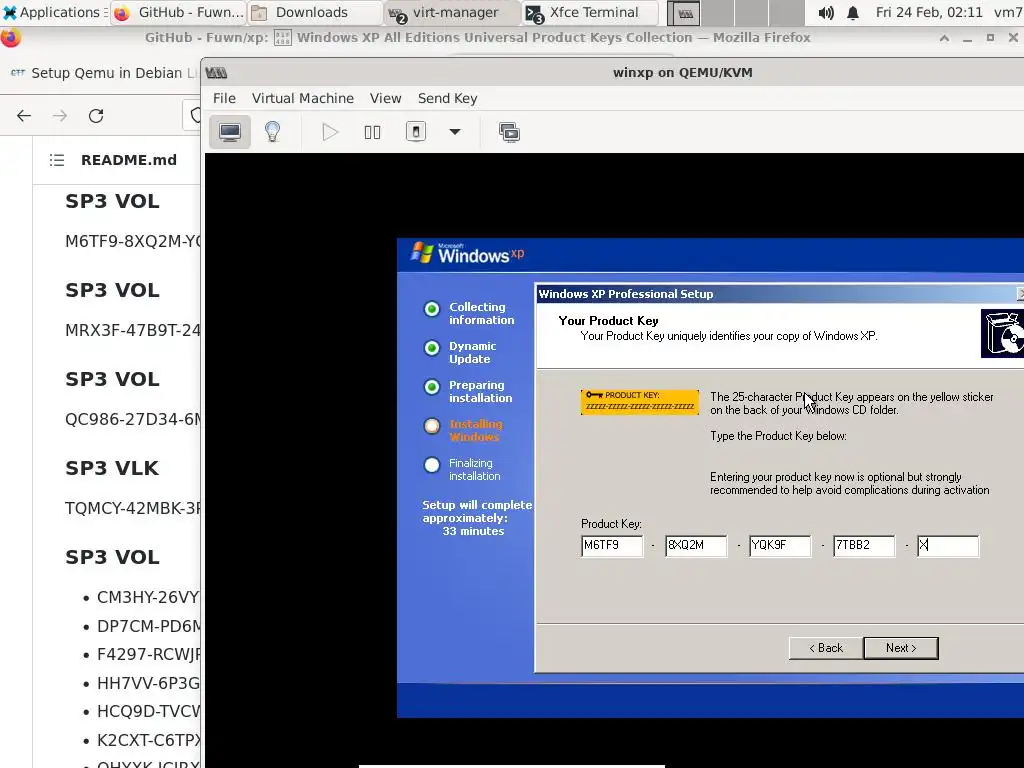The image size is (1024, 768).
Task: Click the DP7CM-PD6M list item
Action: coord(149,626)
